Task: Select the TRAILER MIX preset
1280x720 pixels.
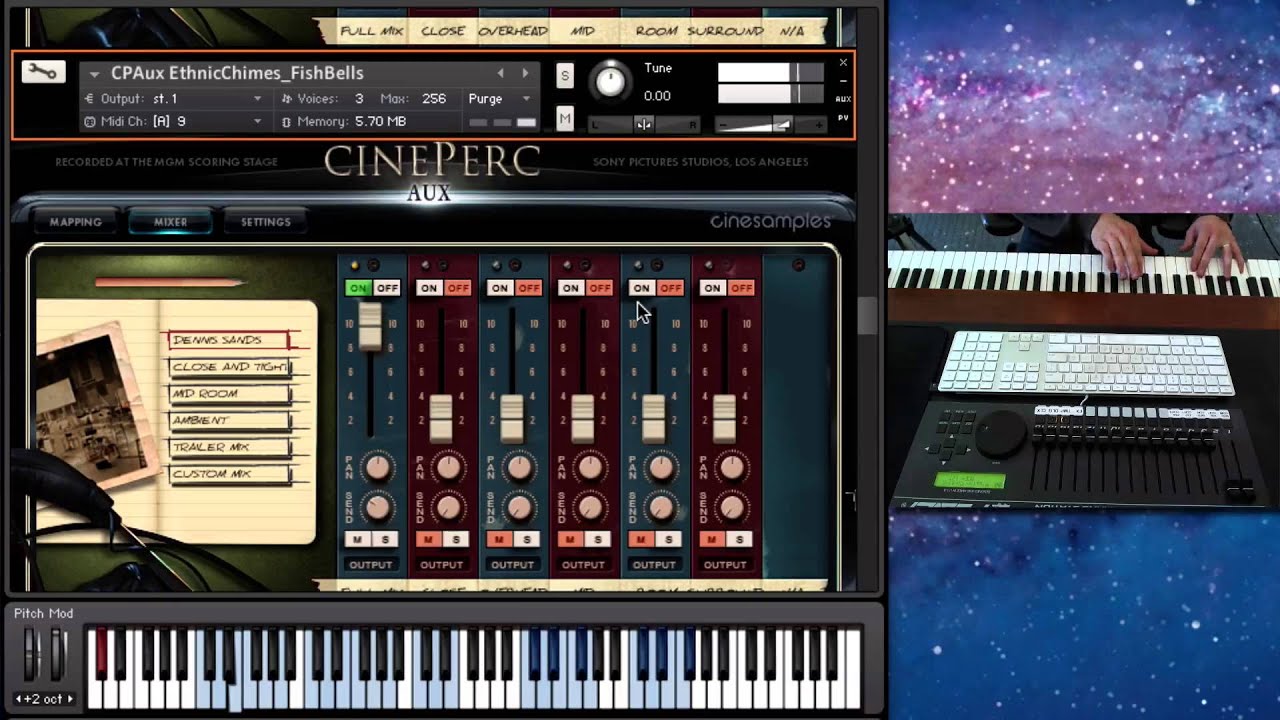Action: click(x=228, y=447)
